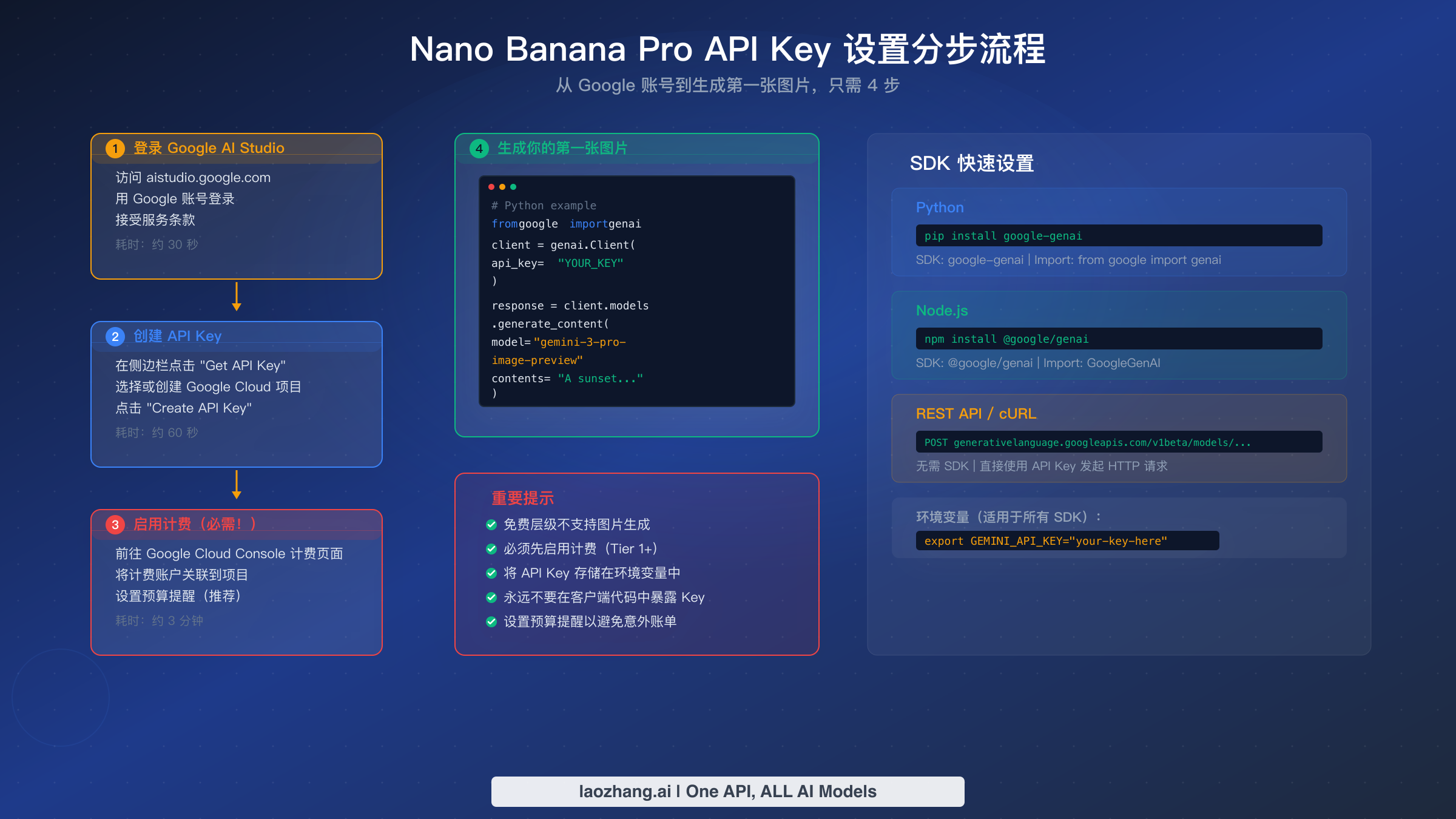The height and width of the screenshot is (819, 1456).
Task: Click the step 1 badge beside 登录 Google AI Studio
Action: [x=115, y=147]
